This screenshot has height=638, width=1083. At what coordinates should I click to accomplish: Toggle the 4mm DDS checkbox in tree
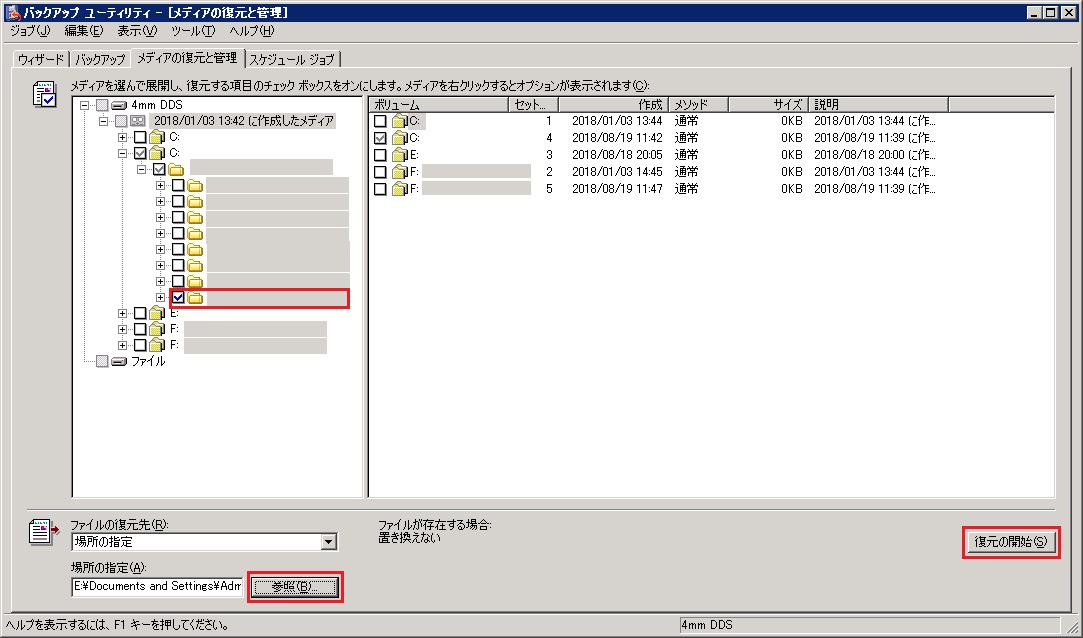(102, 105)
